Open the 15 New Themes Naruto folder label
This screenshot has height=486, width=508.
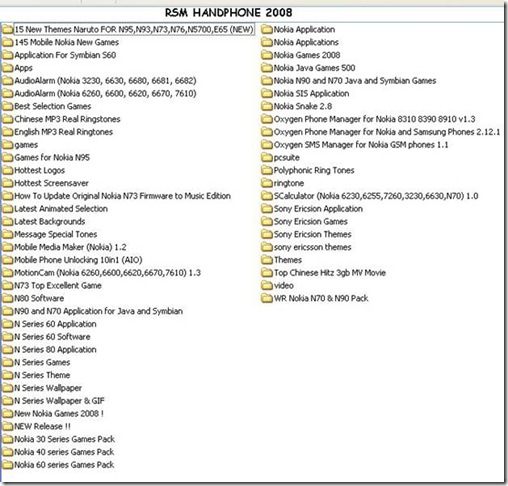[134, 29]
